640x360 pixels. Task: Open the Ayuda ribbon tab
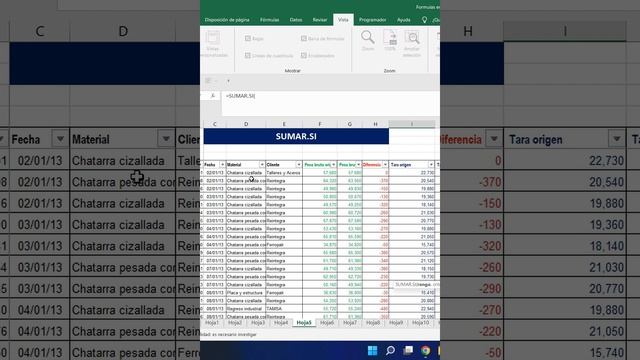point(404,20)
